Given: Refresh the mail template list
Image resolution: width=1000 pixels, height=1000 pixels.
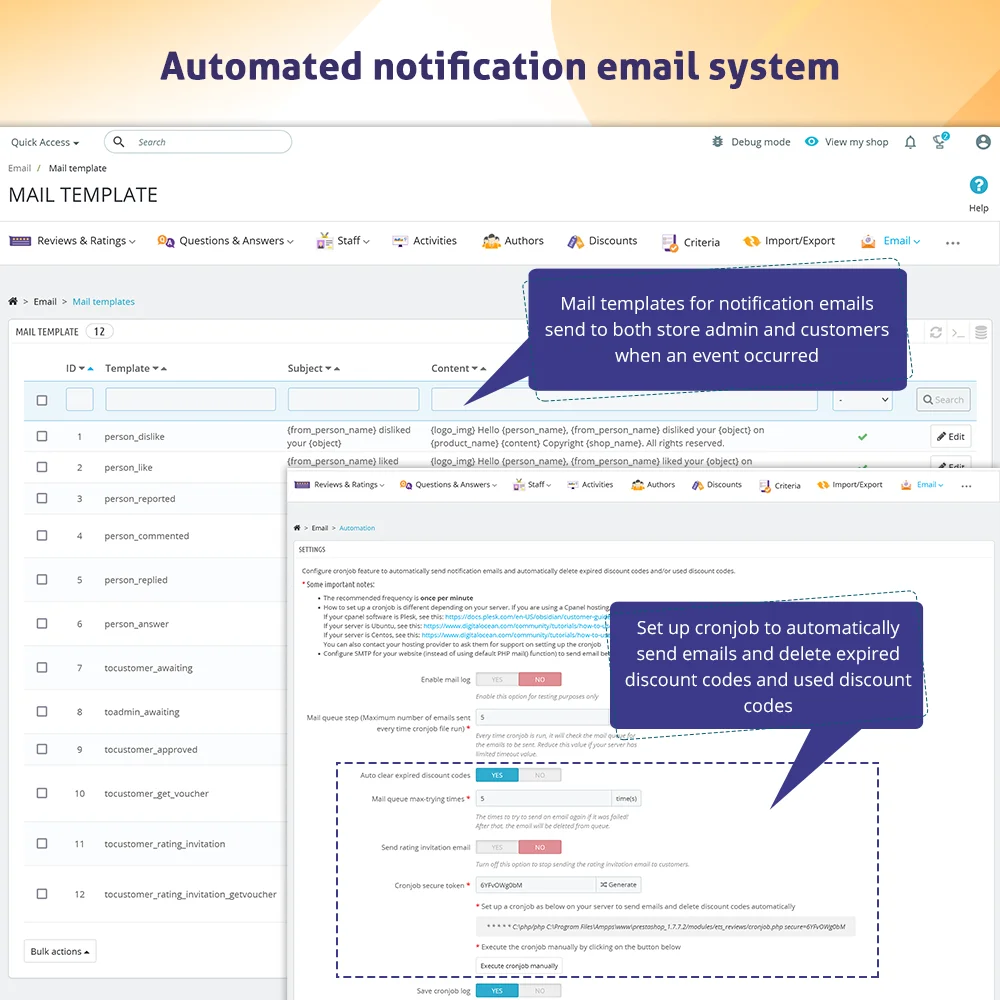Looking at the screenshot, I should pos(936,333).
